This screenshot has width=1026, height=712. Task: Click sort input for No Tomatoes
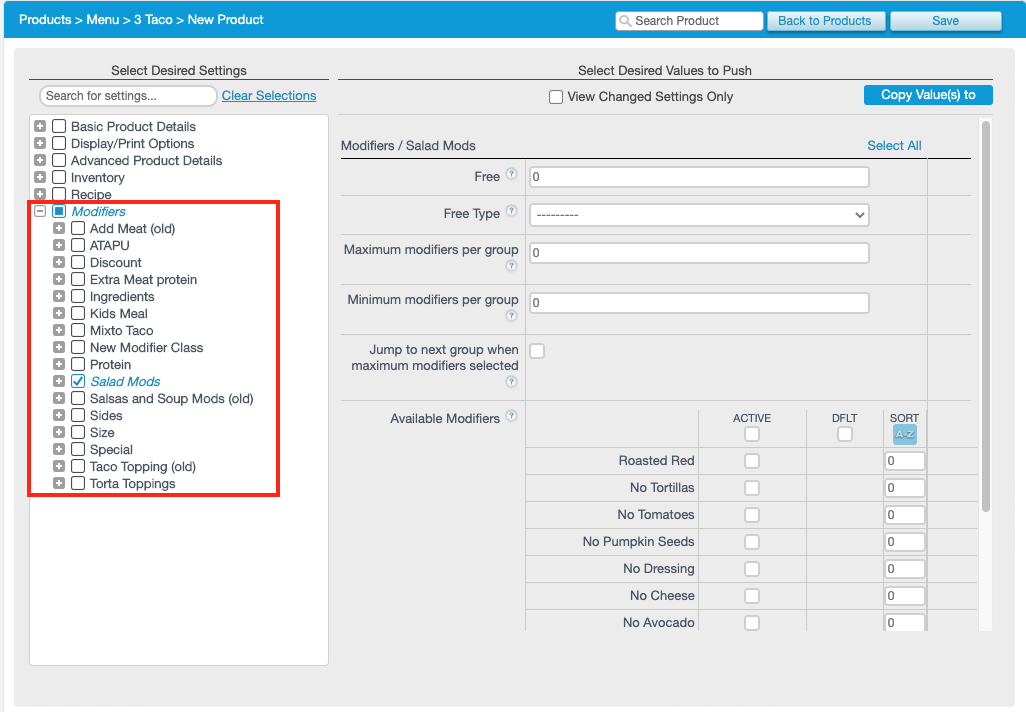coord(904,515)
